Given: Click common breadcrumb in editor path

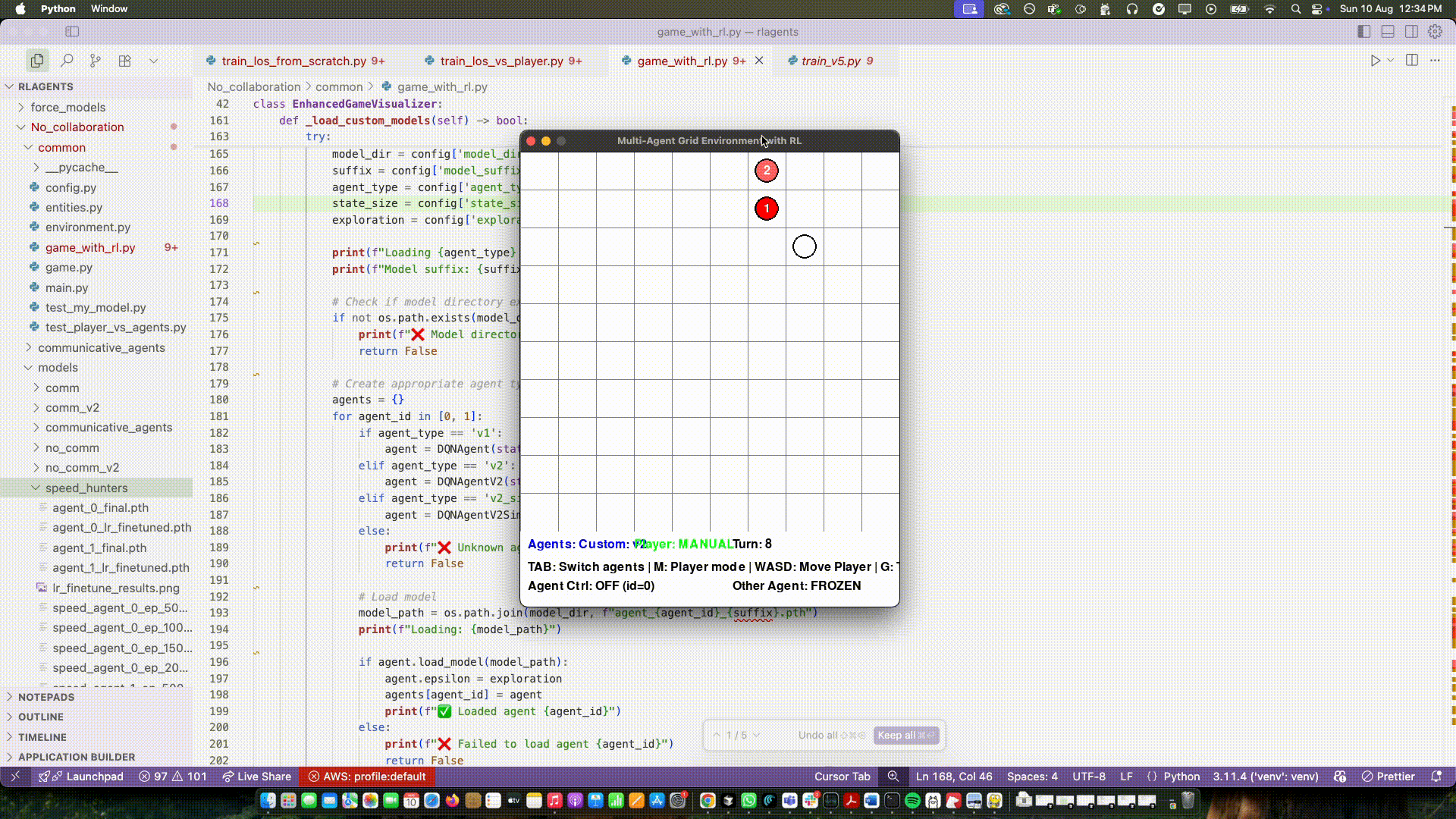Looking at the screenshot, I should coord(339,86).
